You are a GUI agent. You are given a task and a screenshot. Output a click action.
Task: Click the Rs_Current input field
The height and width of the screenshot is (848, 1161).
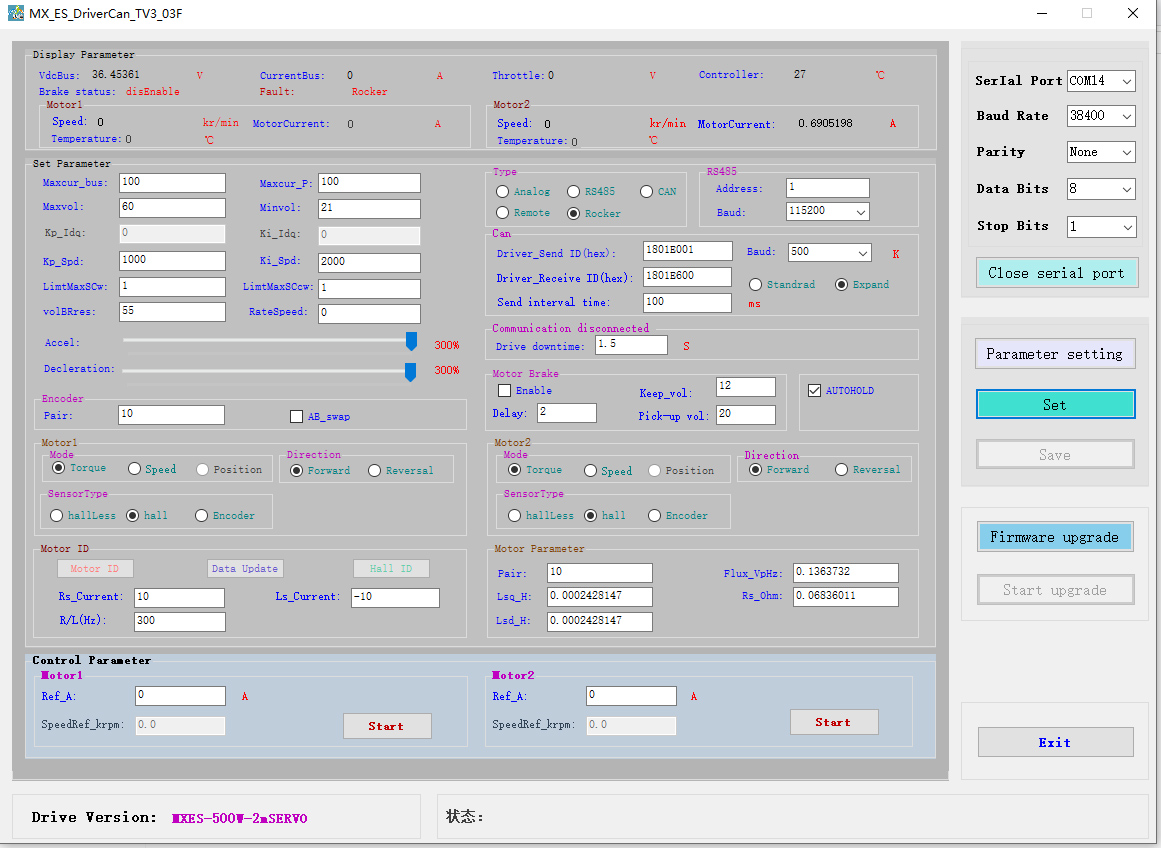pos(180,598)
